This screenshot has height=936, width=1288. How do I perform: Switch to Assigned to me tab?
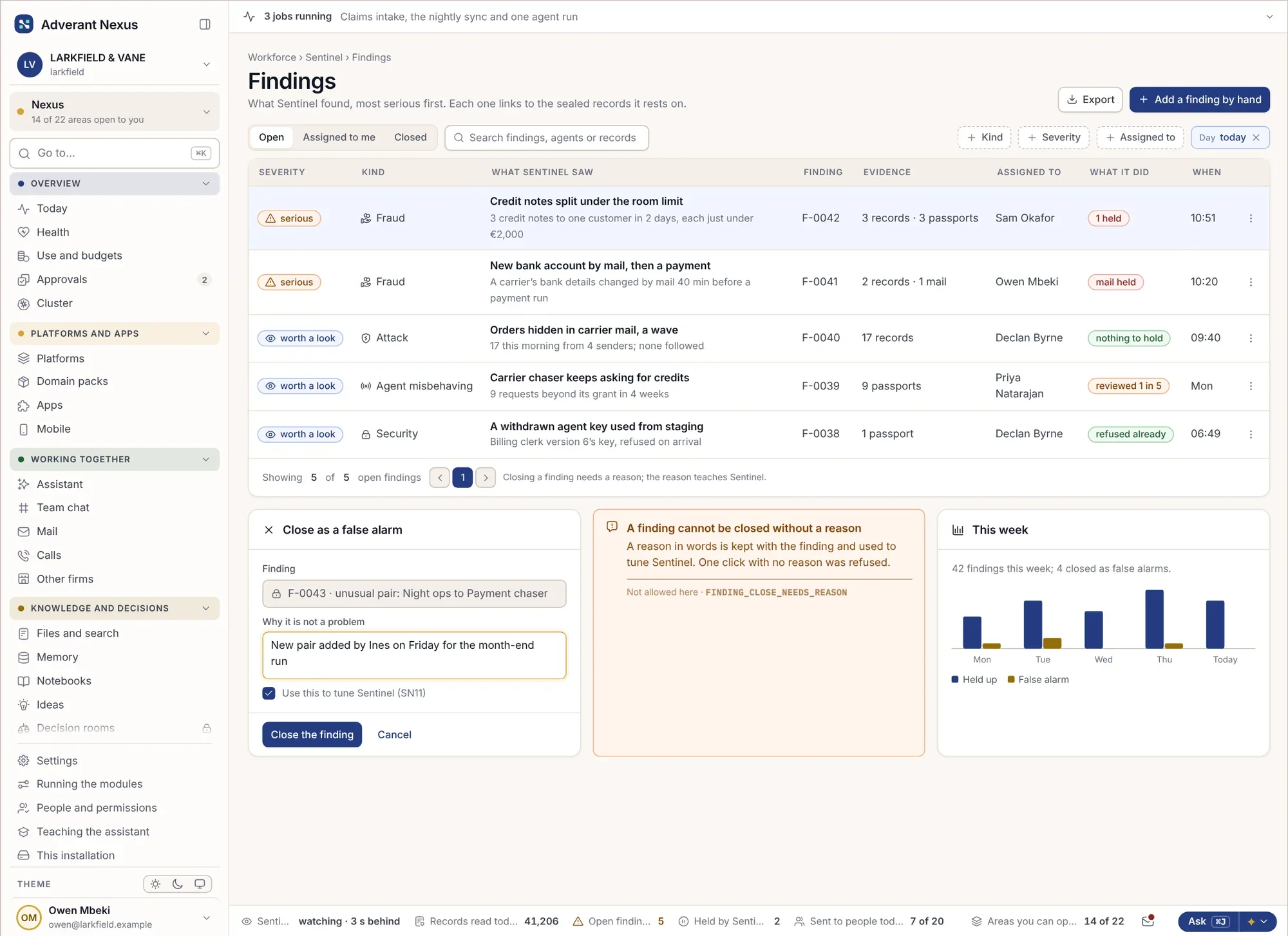[339, 138]
